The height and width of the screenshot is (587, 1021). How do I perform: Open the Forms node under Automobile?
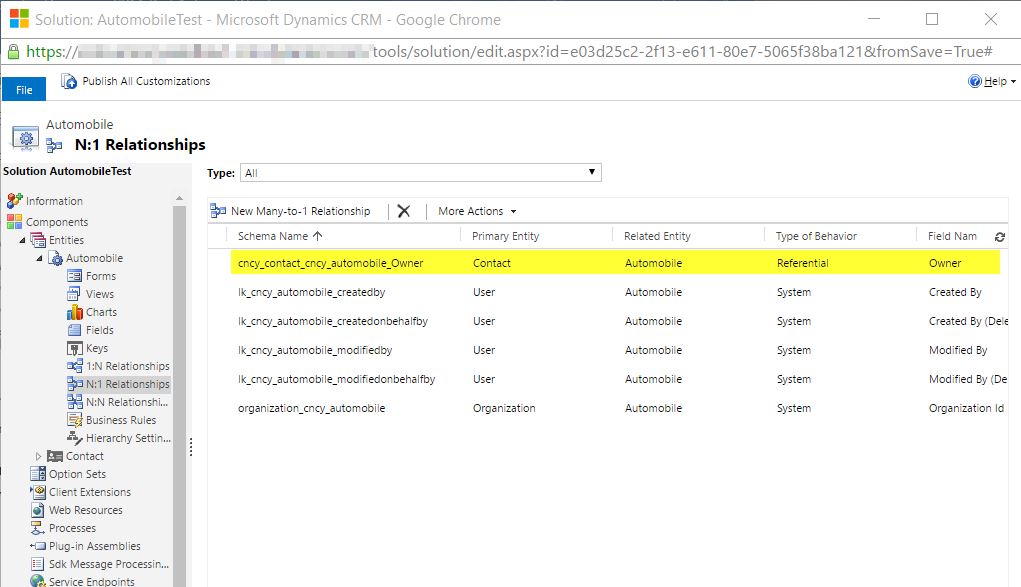point(100,276)
